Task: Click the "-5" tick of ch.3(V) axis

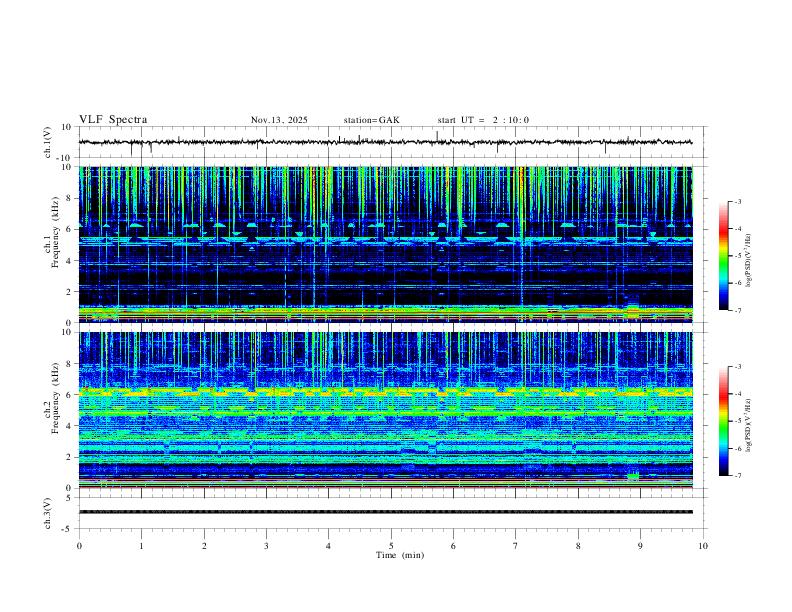Action: point(68,529)
